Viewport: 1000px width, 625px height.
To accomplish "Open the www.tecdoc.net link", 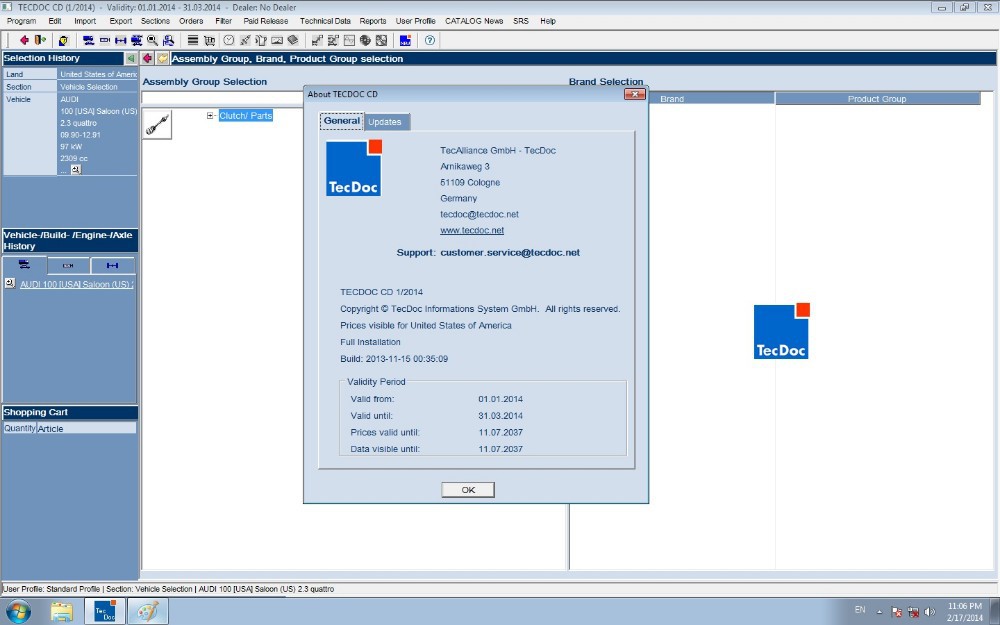I will [472, 230].
